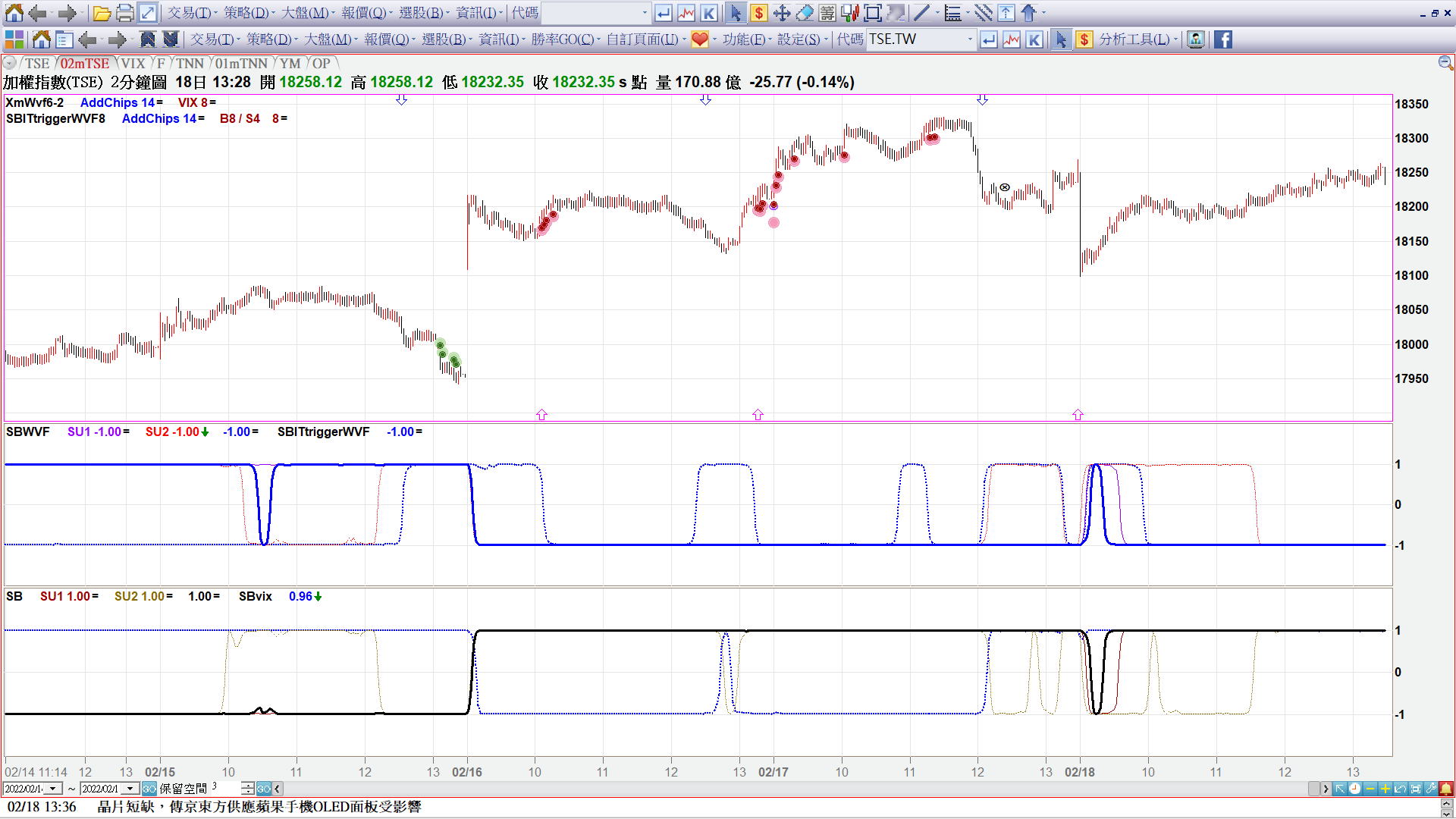
Task: Click the red heart favorites icon
Action: click(x=699, y=39)
